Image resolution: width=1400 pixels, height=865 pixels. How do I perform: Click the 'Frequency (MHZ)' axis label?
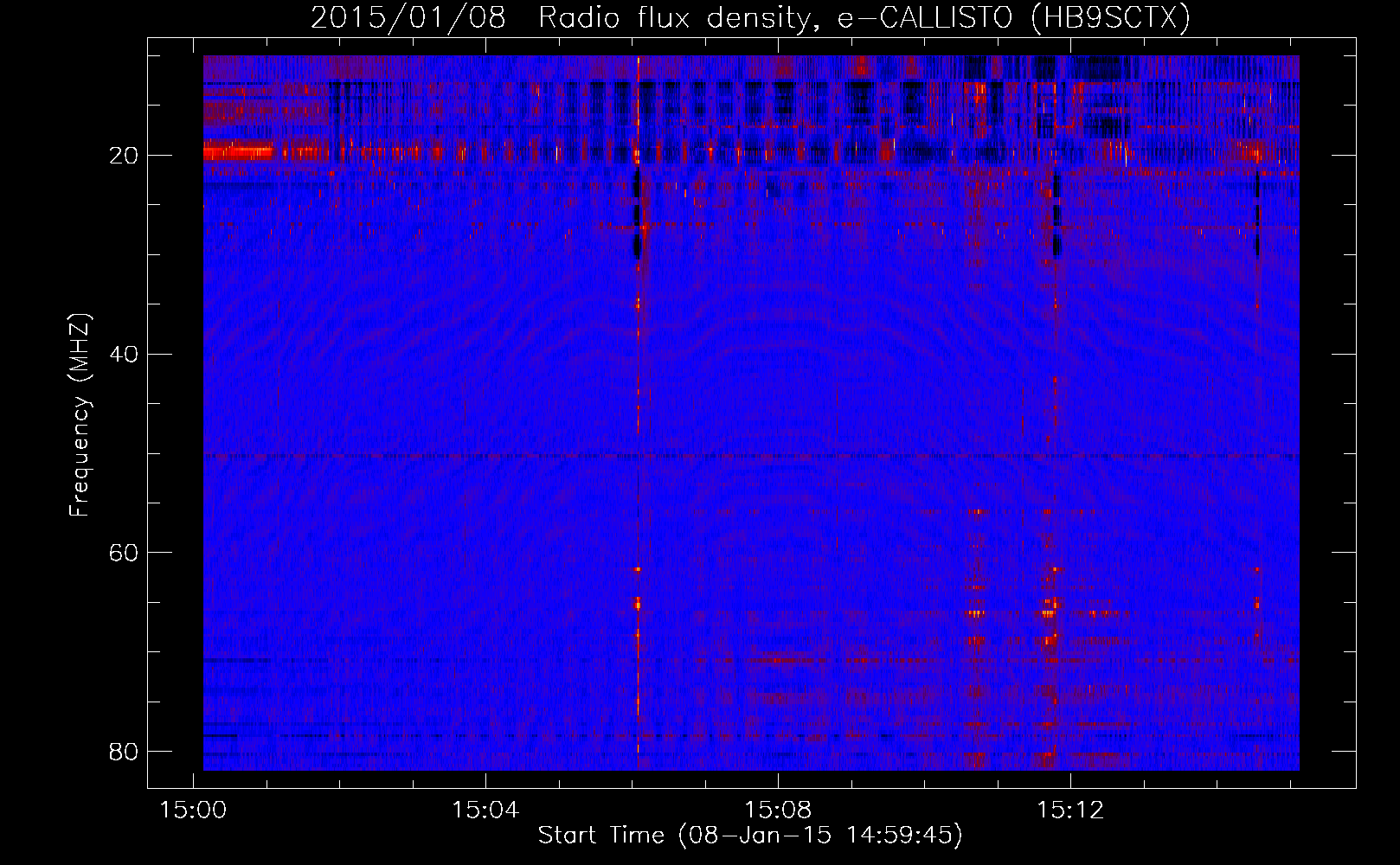point(80,415)
